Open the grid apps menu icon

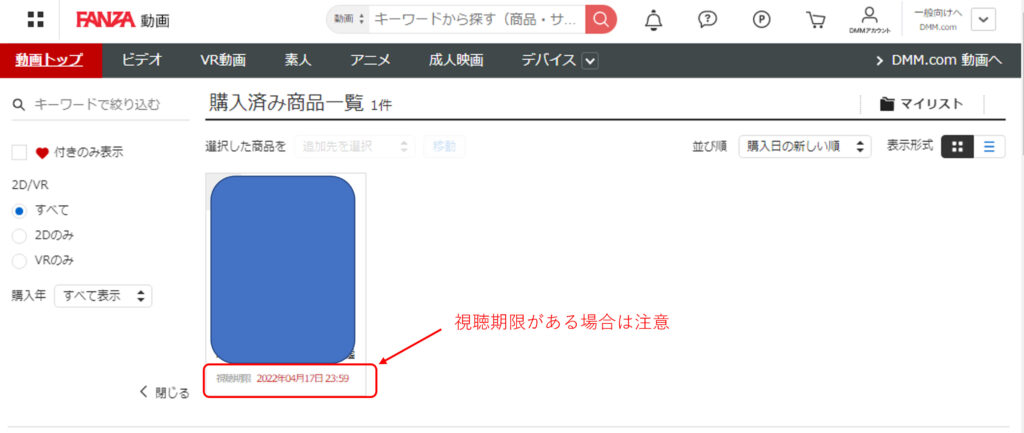(35, 19)
